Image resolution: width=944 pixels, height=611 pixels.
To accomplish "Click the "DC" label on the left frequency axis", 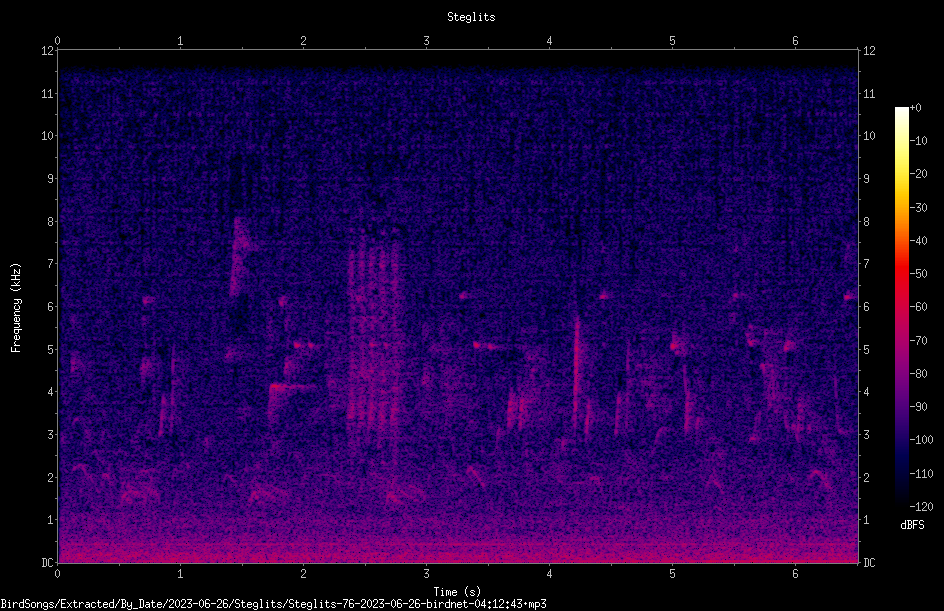I will coord(47,563).
